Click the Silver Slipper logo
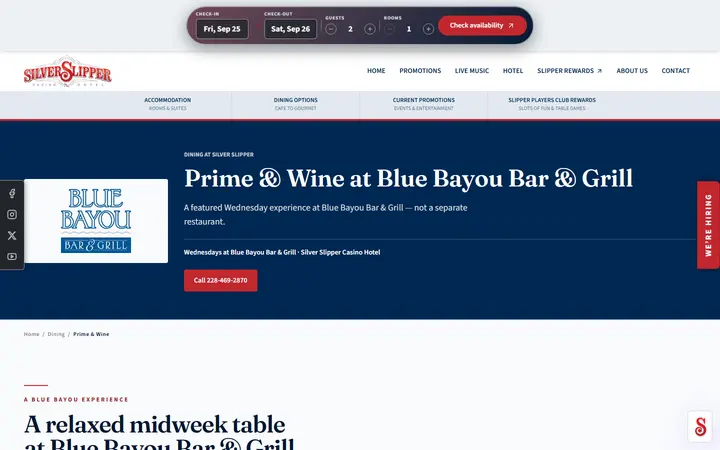Screen dimensions: 720x450 tap(68, 71)
